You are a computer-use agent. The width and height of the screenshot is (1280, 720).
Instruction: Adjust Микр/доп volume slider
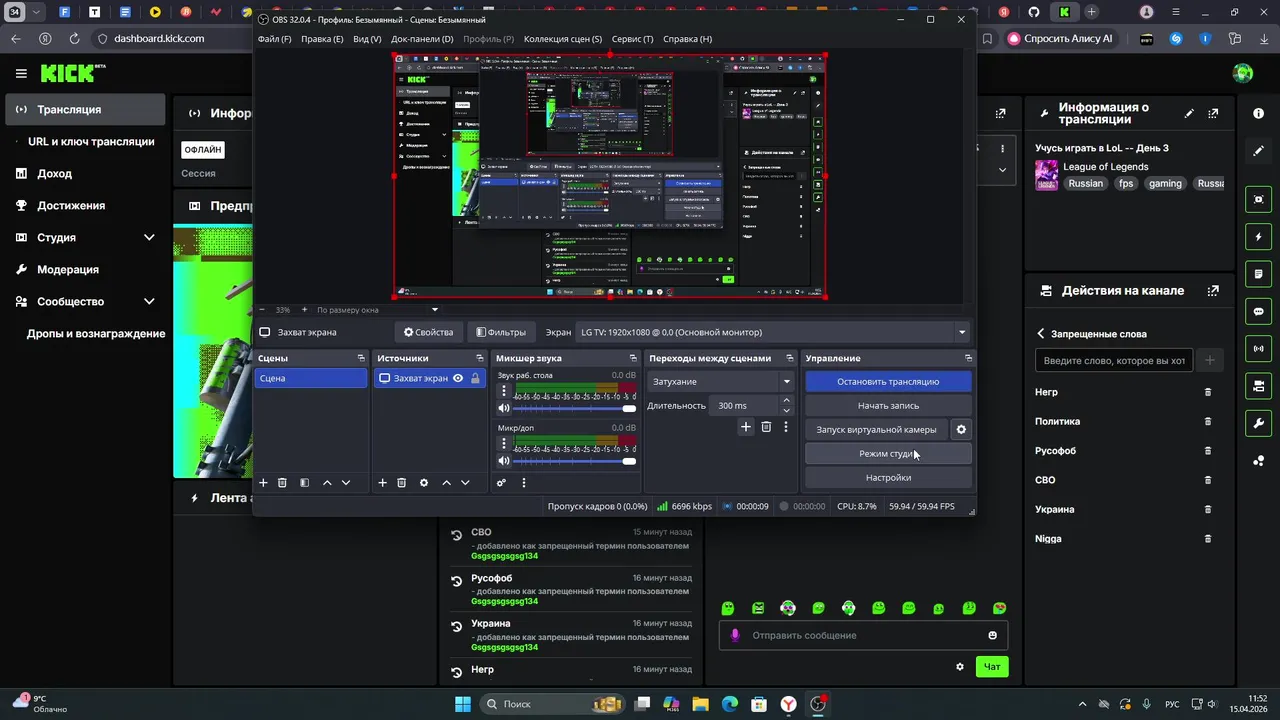click(x=574, y=461)
